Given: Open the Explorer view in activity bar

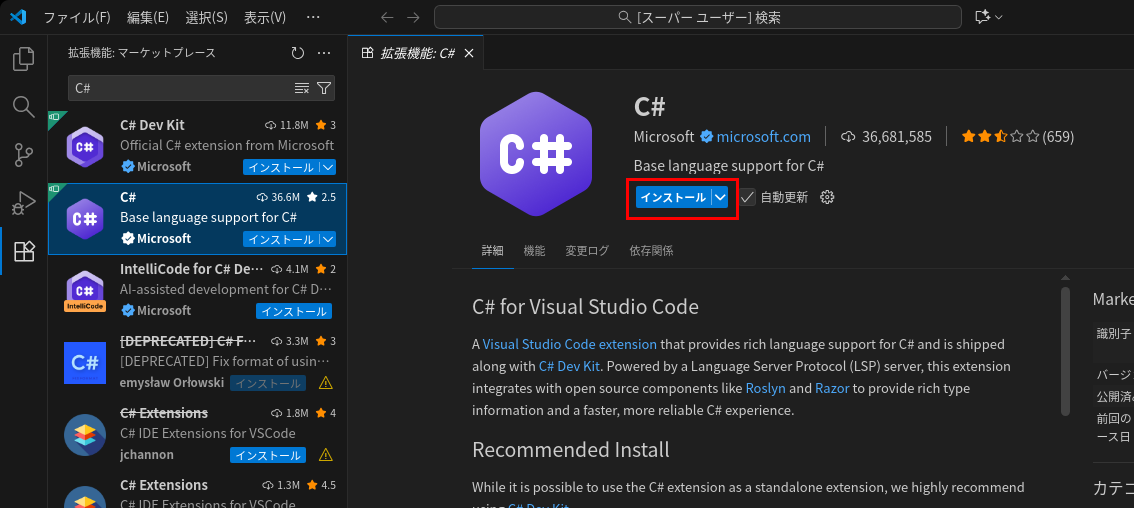Looking at the screenshot, I should [x=23, y=59].
